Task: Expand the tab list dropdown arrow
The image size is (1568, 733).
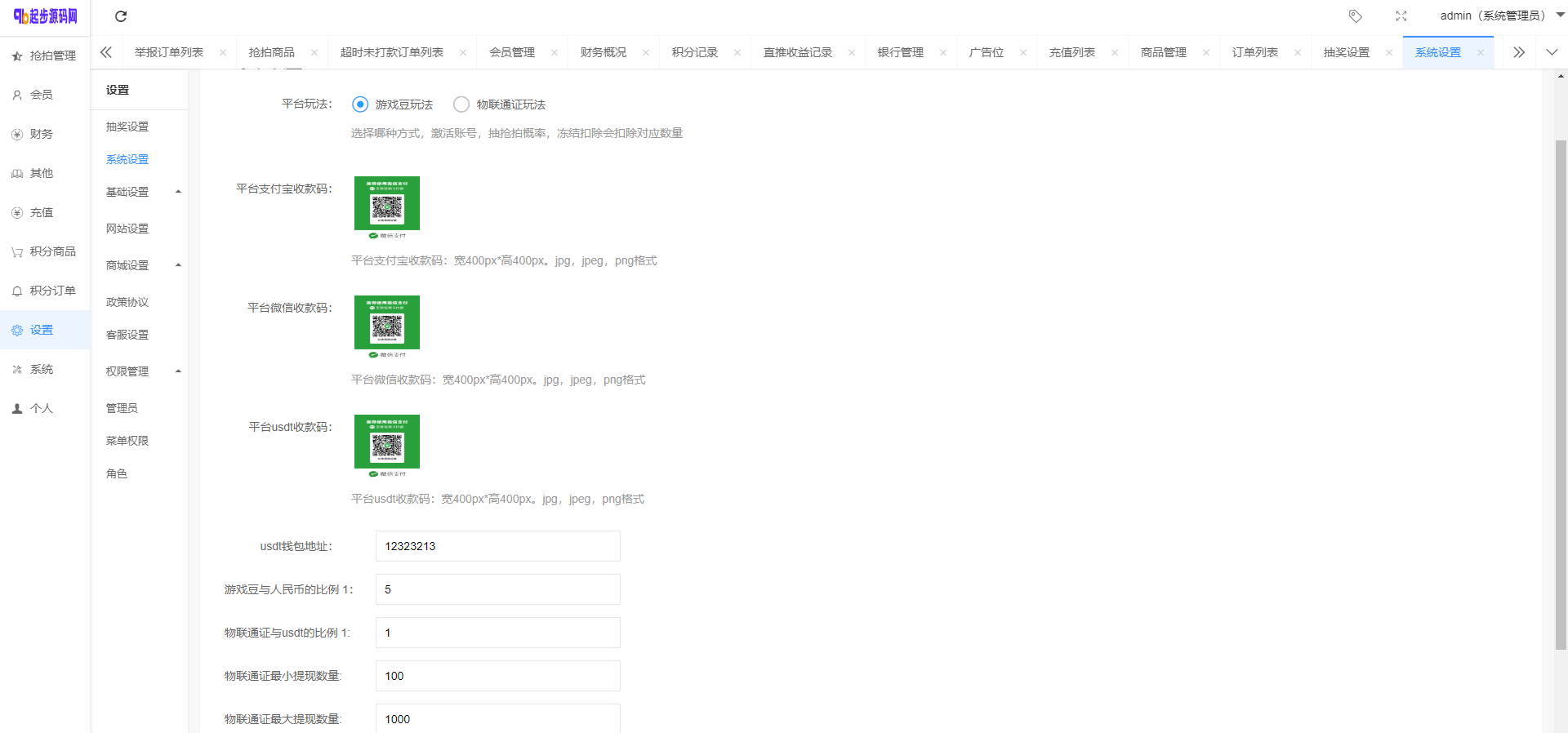Action: 1552,52
